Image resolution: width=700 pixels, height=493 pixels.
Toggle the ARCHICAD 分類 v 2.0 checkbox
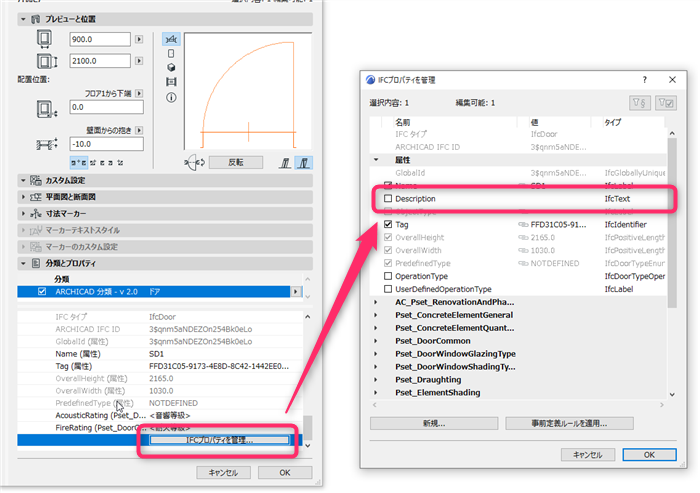tap(42, 292)
